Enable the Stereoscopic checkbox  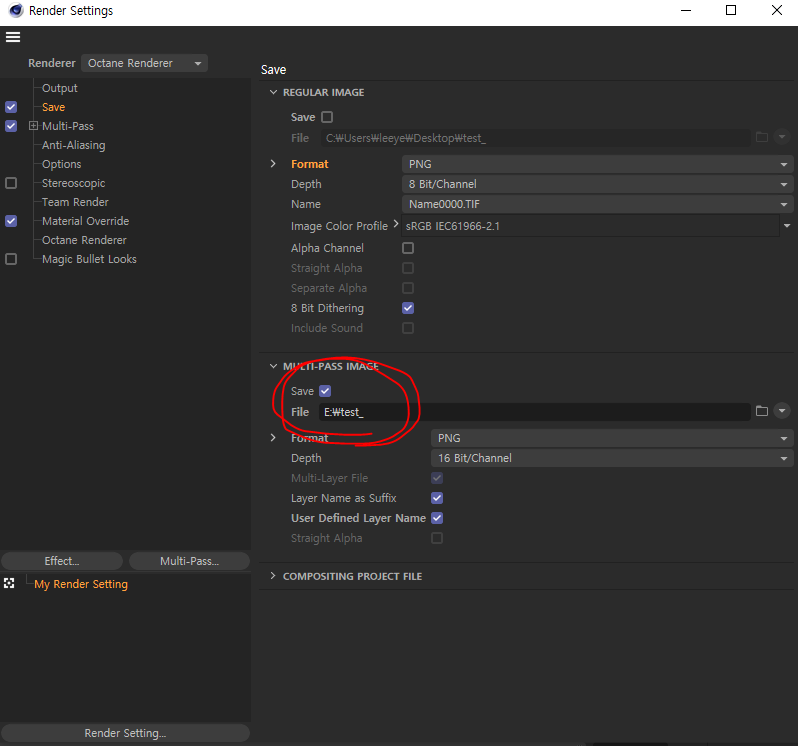11,183
